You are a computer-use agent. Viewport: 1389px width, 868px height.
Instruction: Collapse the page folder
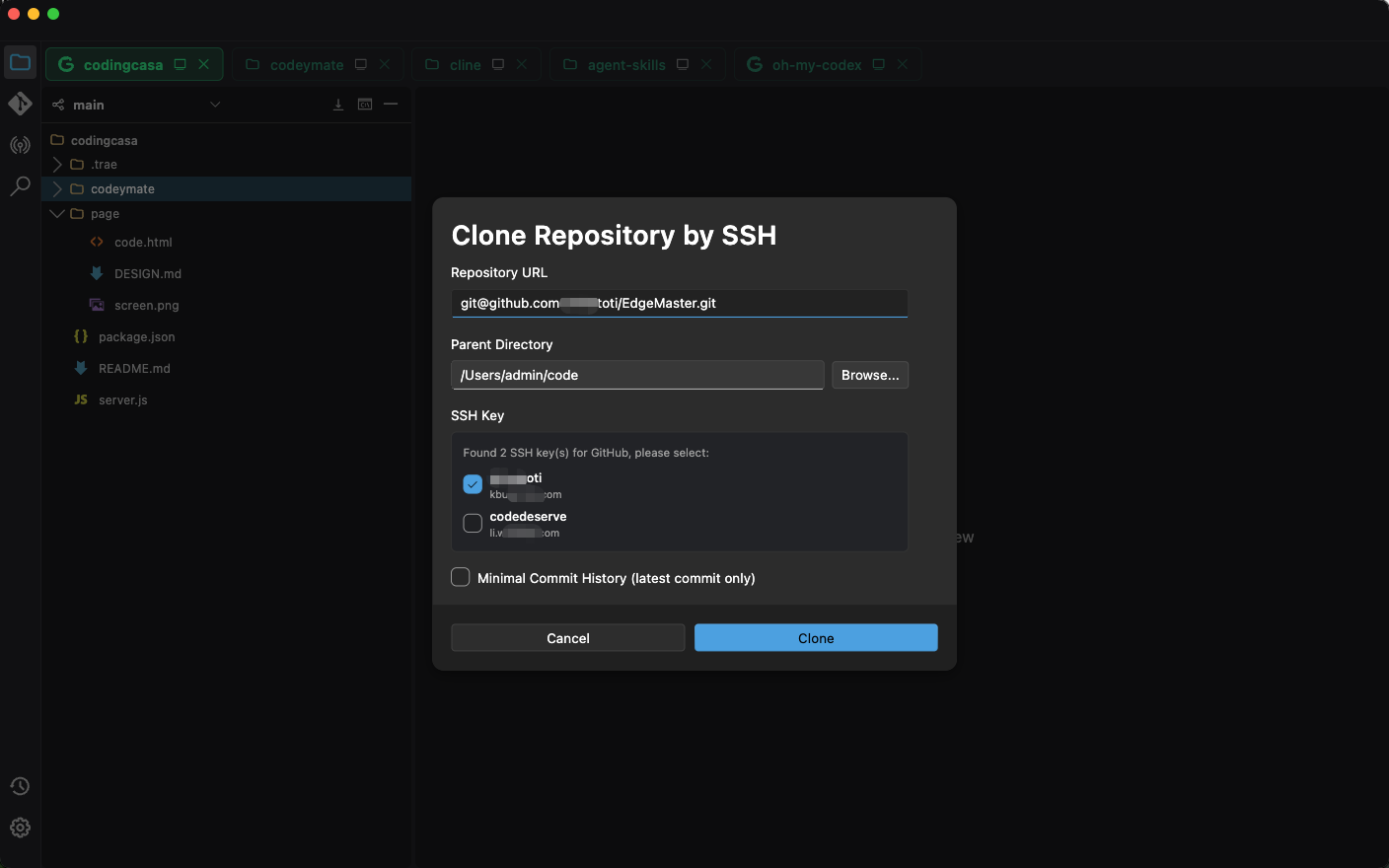point(57,213)
